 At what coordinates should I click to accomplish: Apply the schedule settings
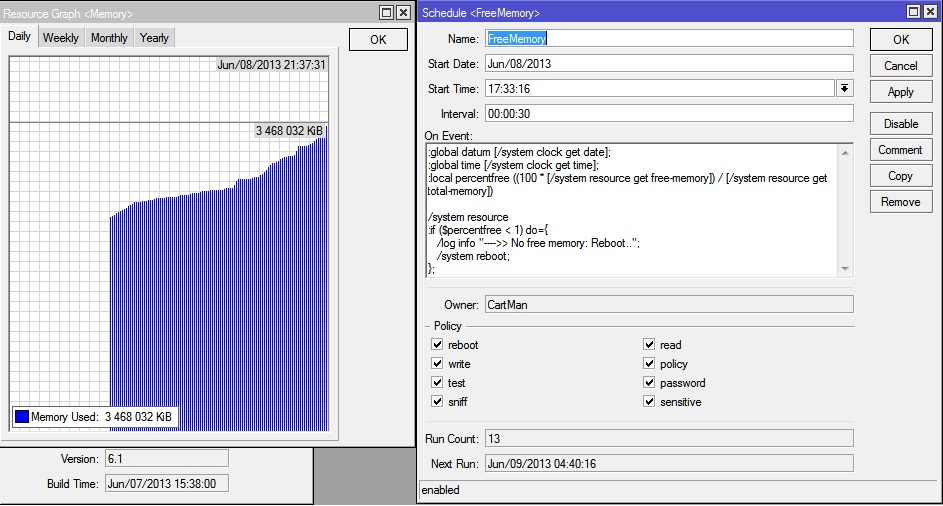click(x=901, y=91)
